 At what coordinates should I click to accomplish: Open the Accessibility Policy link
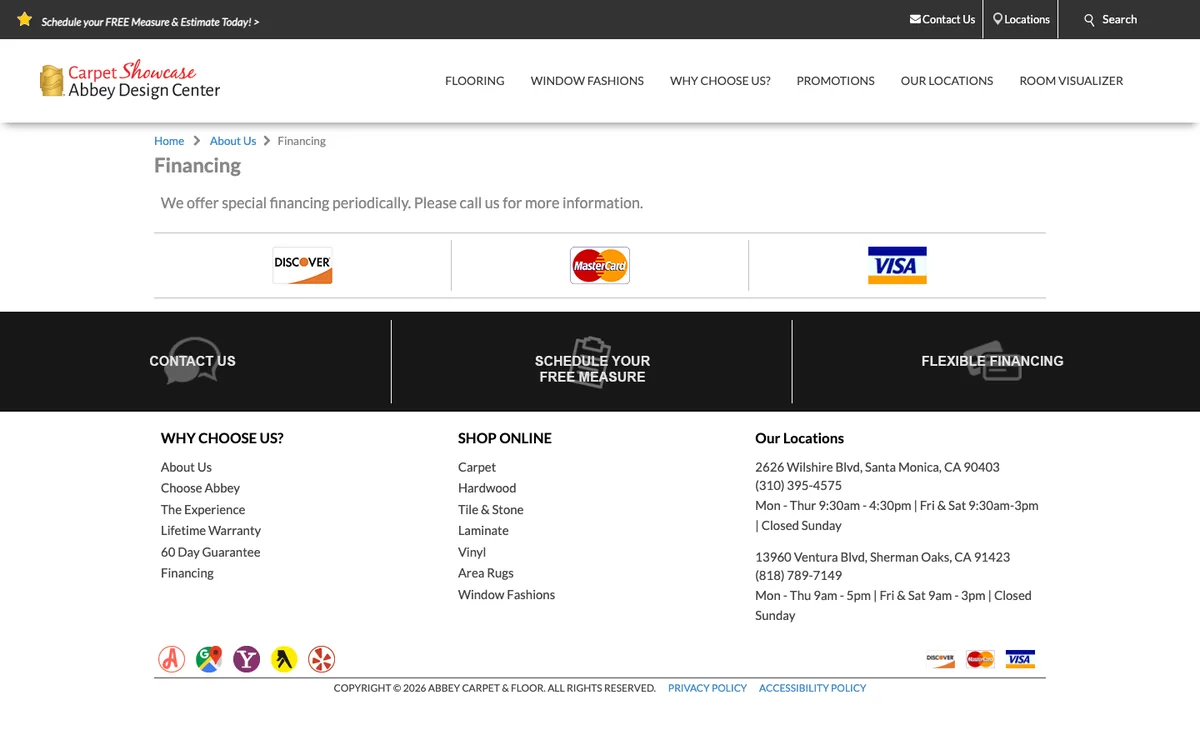click(812, 688)
